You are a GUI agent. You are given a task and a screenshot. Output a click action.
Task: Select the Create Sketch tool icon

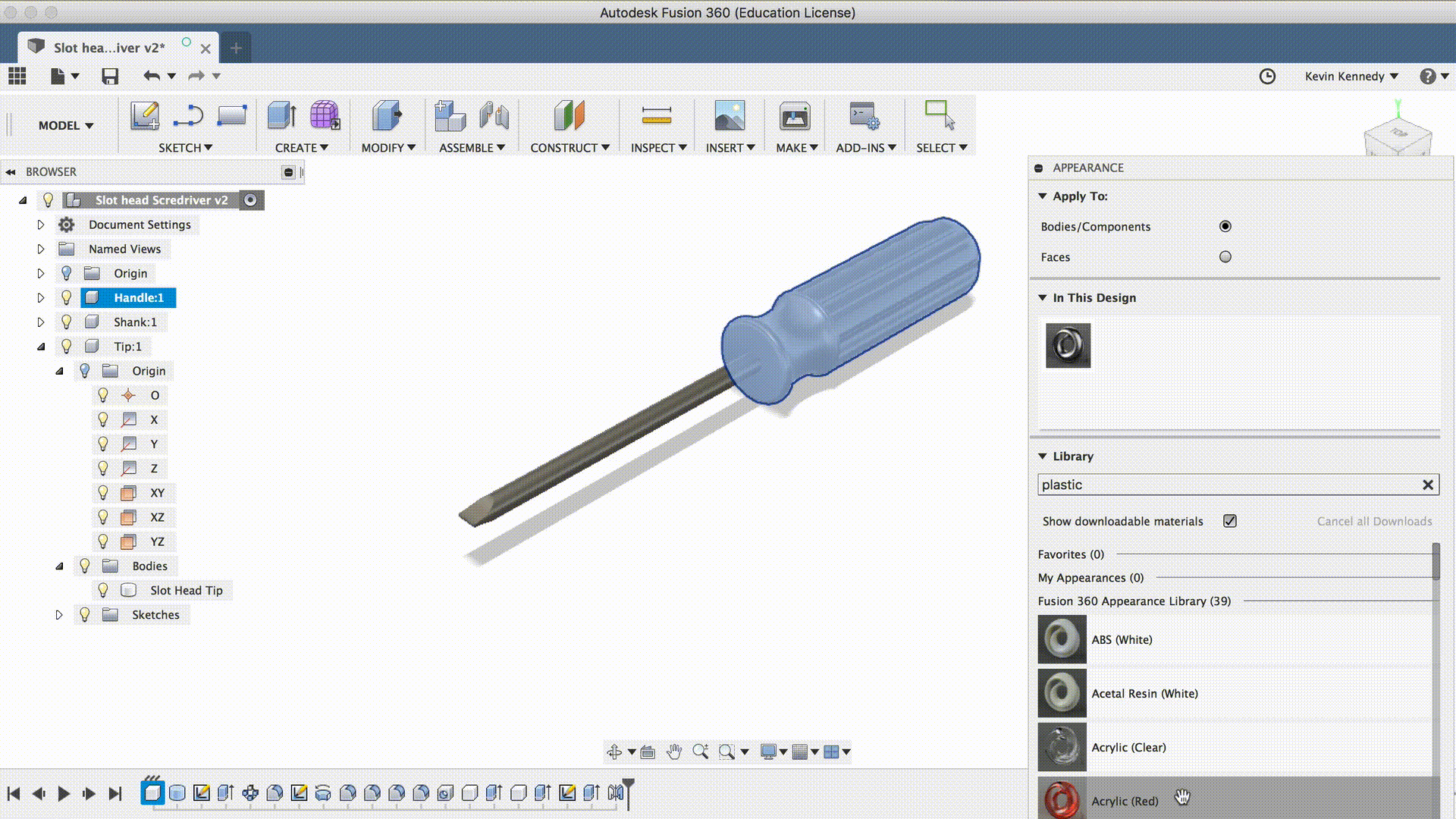coord(144,116)
